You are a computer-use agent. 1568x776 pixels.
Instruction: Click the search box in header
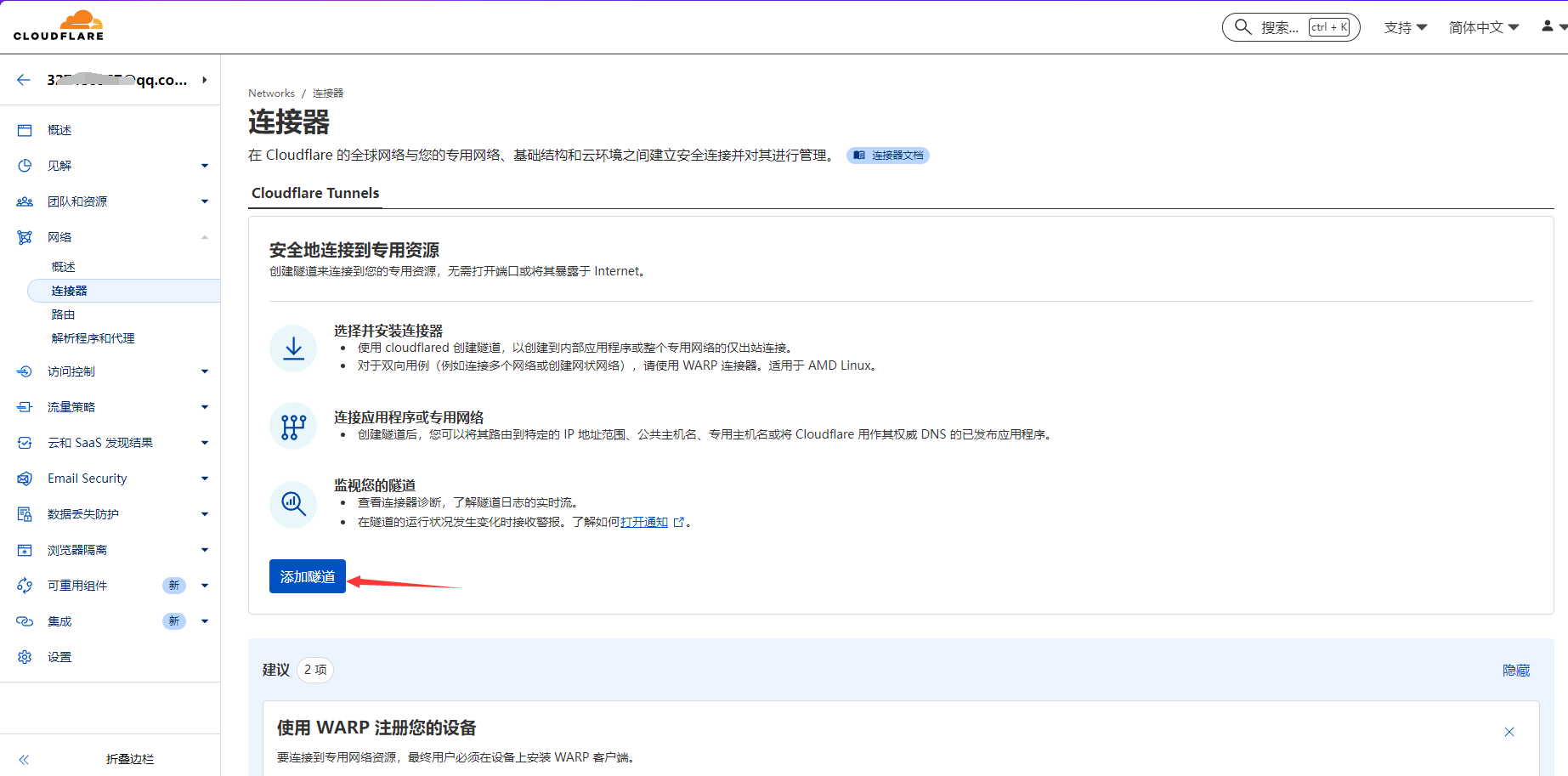pos(1290,27)
